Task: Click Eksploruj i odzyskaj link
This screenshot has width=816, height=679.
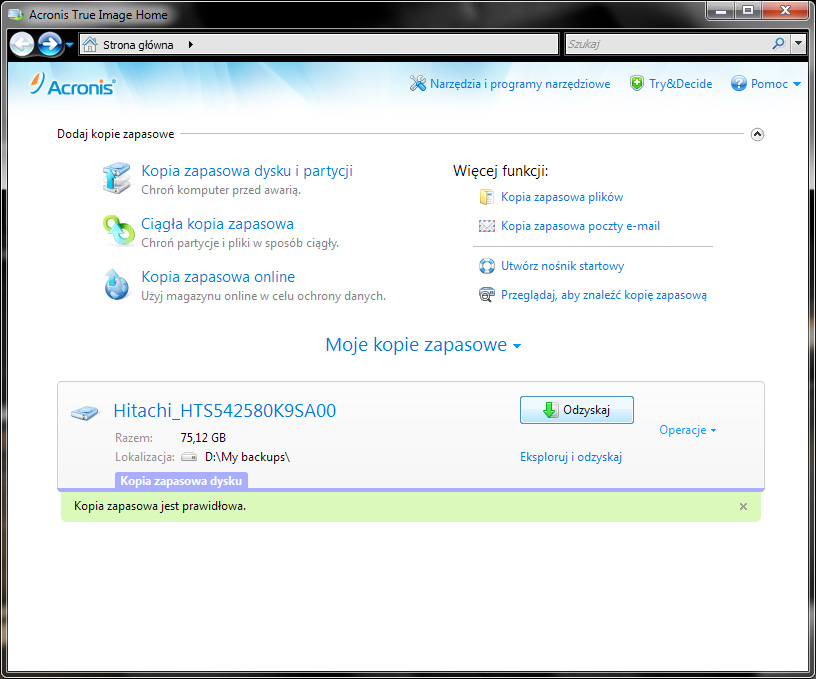Action: pyautogui.click(x=571, y=457)
